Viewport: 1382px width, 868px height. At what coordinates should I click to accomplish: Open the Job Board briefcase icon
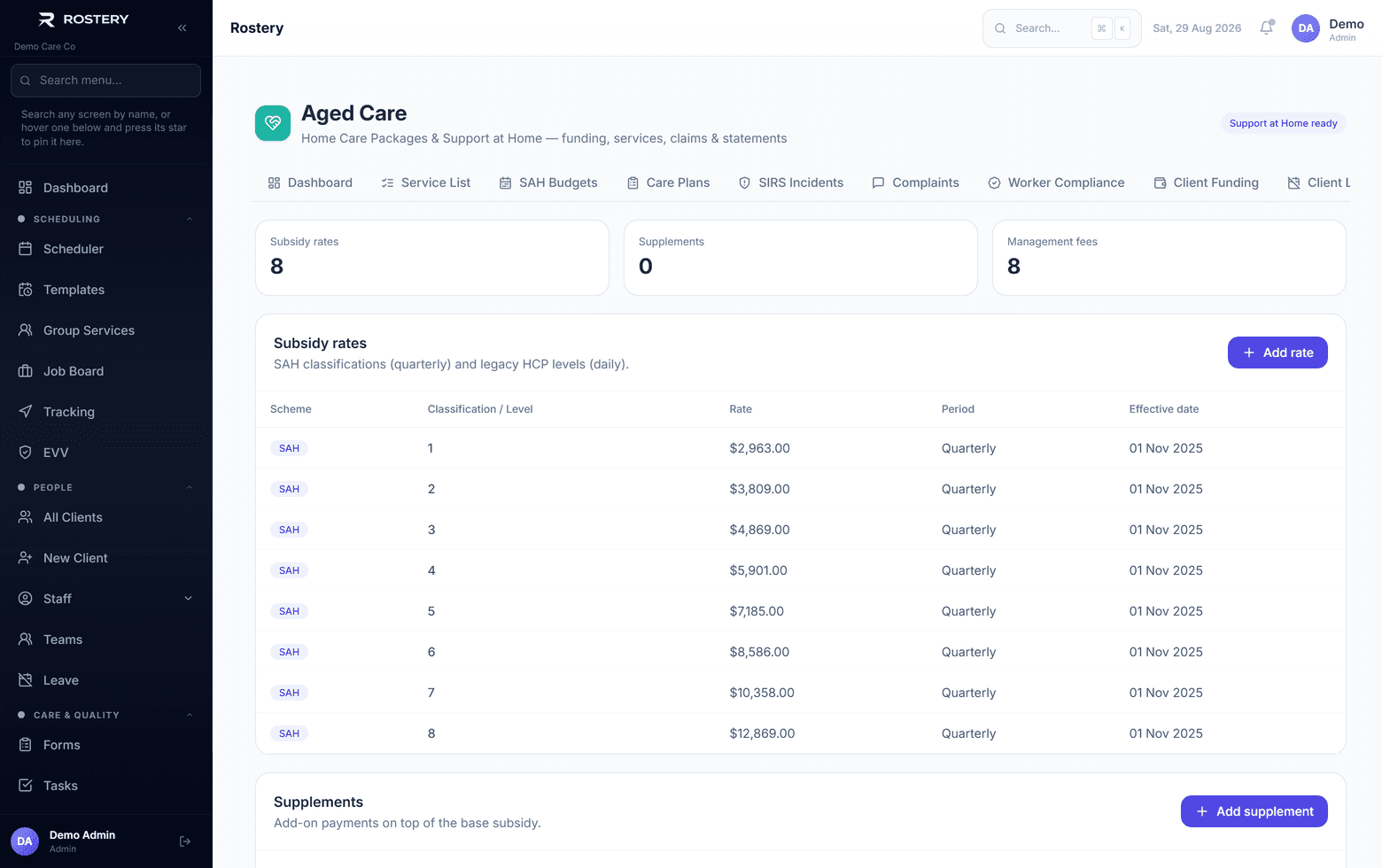tap(26, 371)
